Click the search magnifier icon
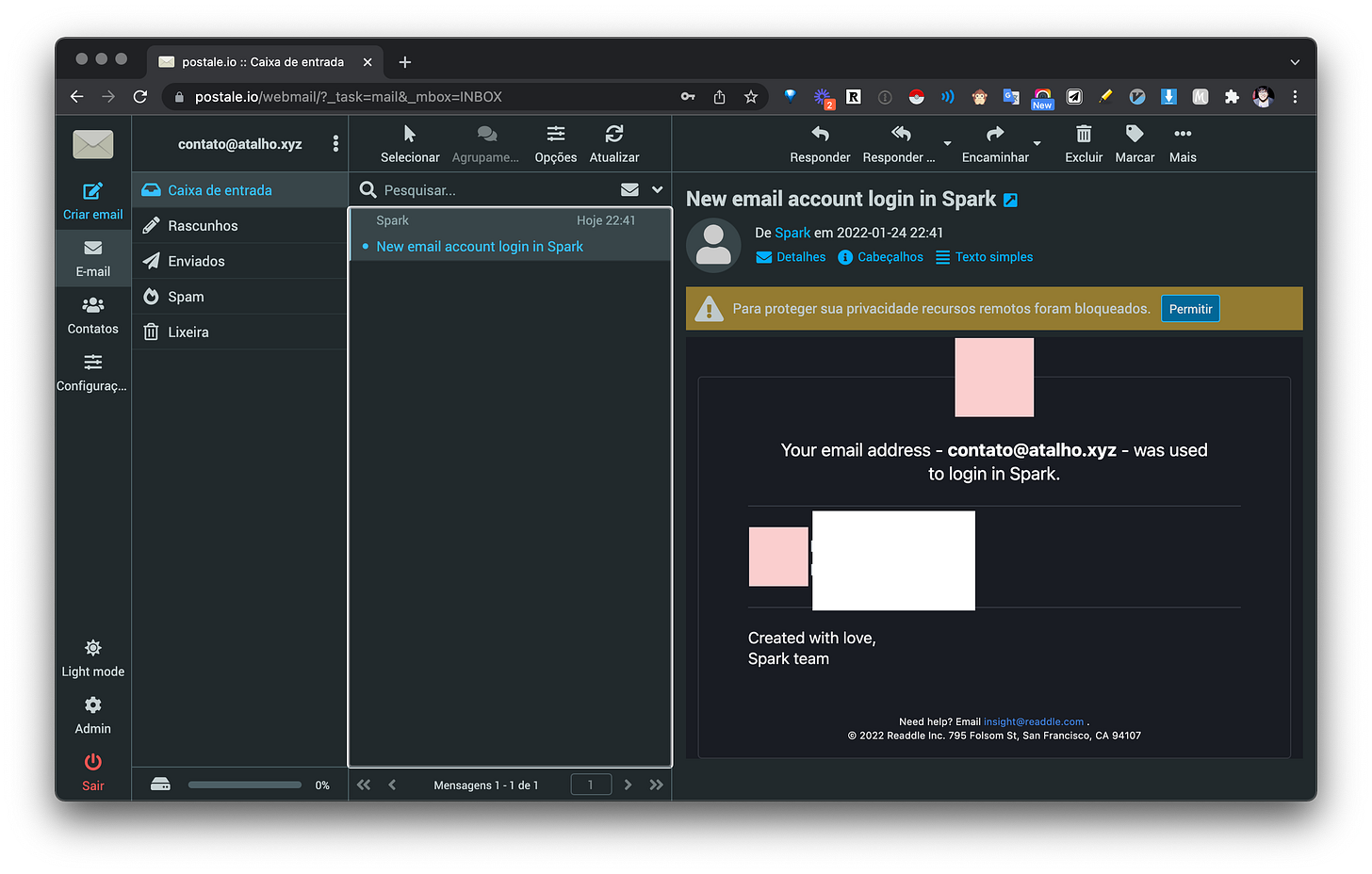Image resolution: width=1372 pixels, height=874 pixels. click(368, 189)
